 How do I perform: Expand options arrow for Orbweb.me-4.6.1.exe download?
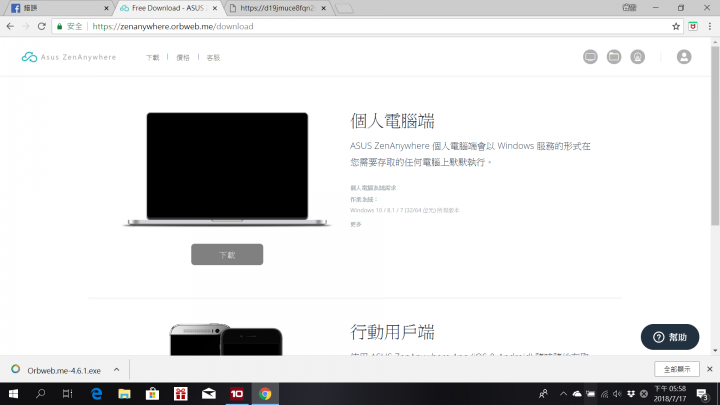click(117, 370)
